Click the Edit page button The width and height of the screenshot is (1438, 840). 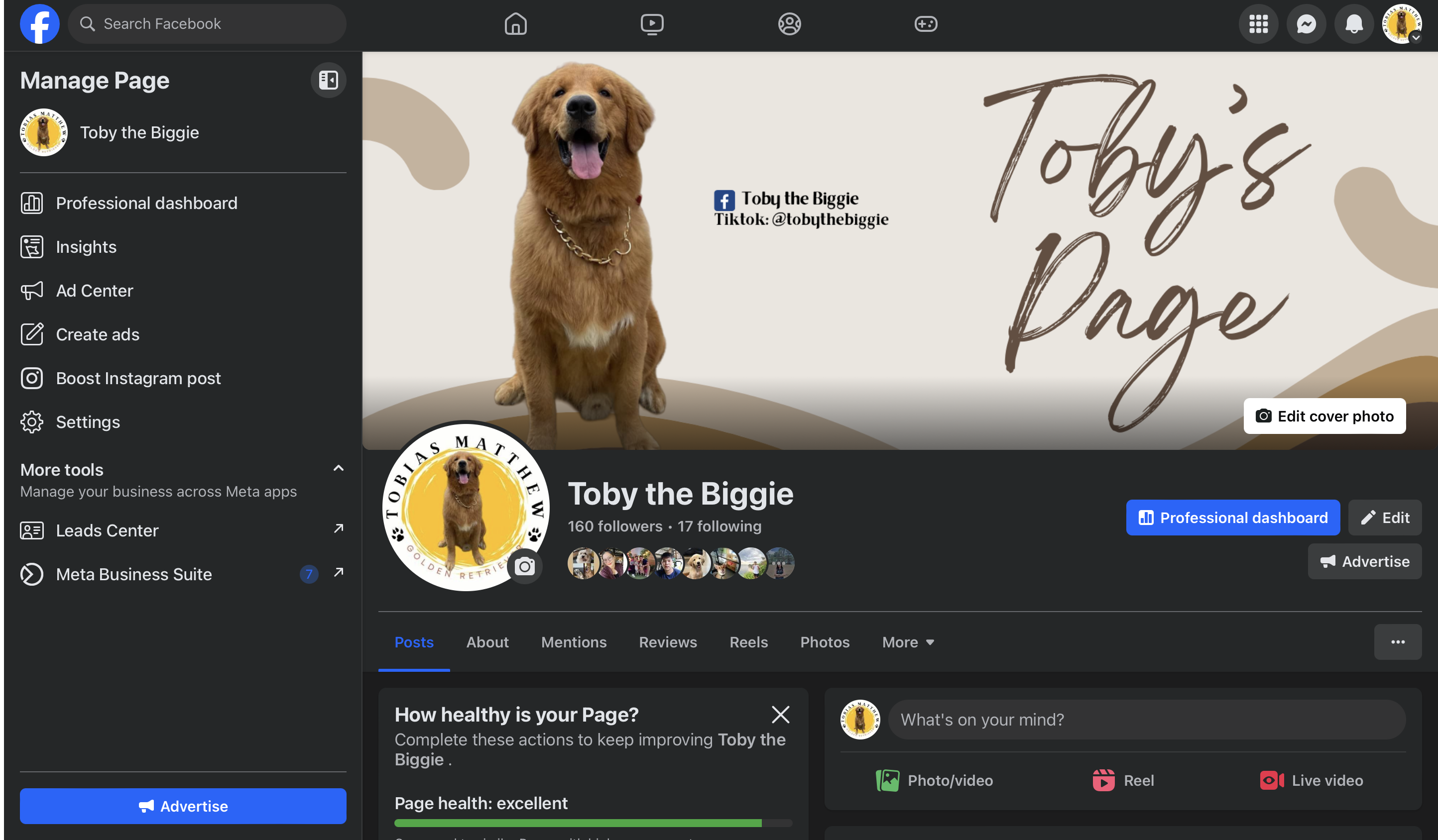[1384, 517]
